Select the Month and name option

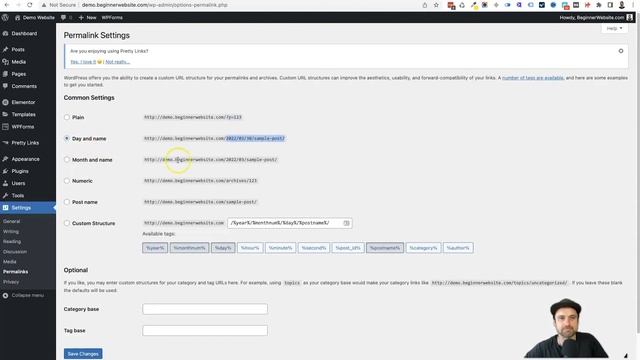tap(67, 160)
